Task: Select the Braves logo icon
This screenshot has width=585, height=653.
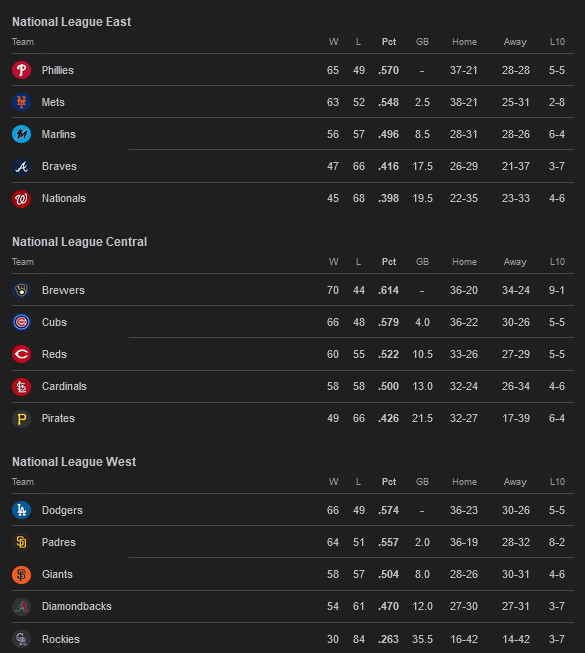Action: click(21, 166)
